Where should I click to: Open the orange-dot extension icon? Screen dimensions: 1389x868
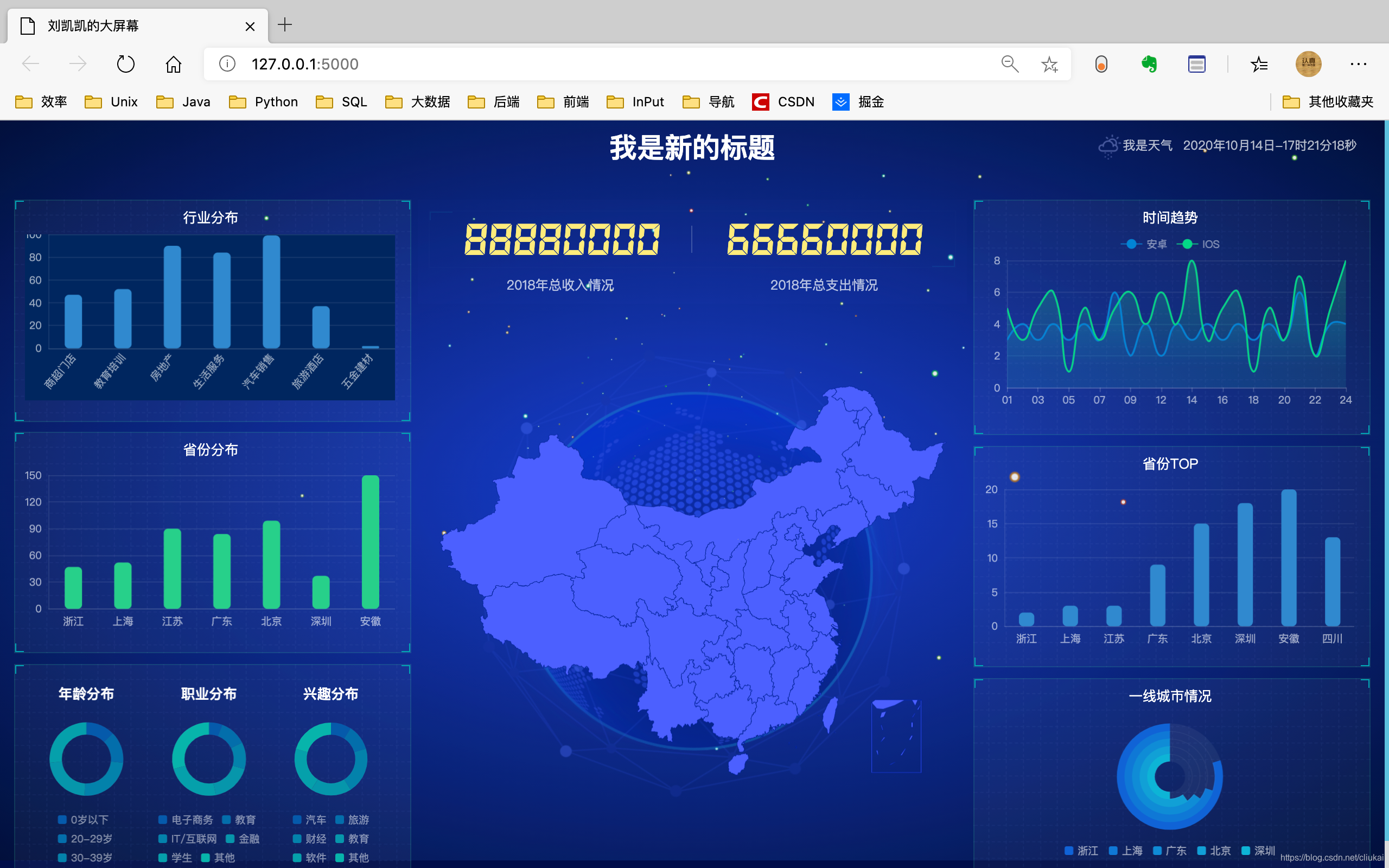click(x=1101, y=63)
